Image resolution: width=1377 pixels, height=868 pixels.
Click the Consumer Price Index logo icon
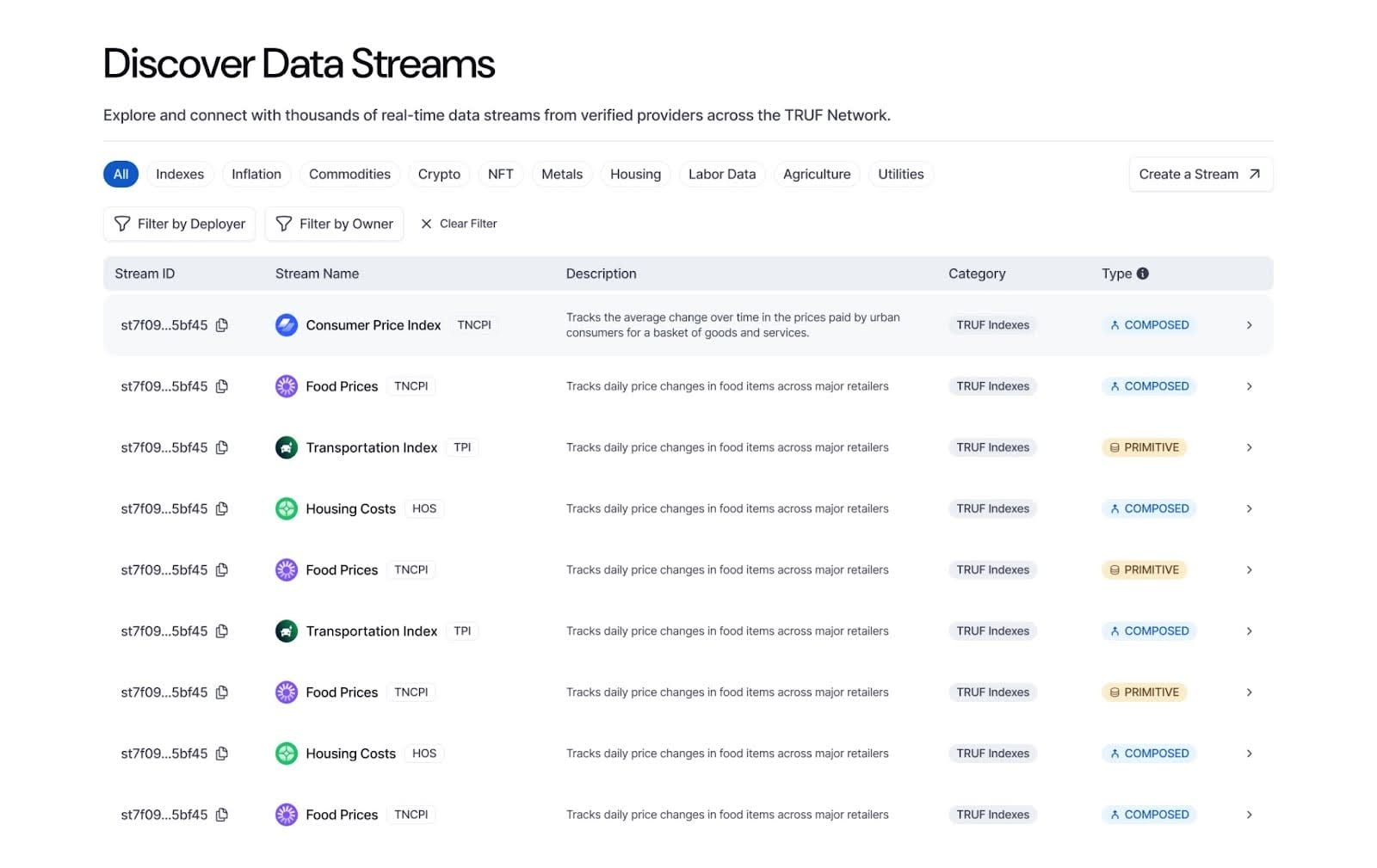tap(286, 325)
